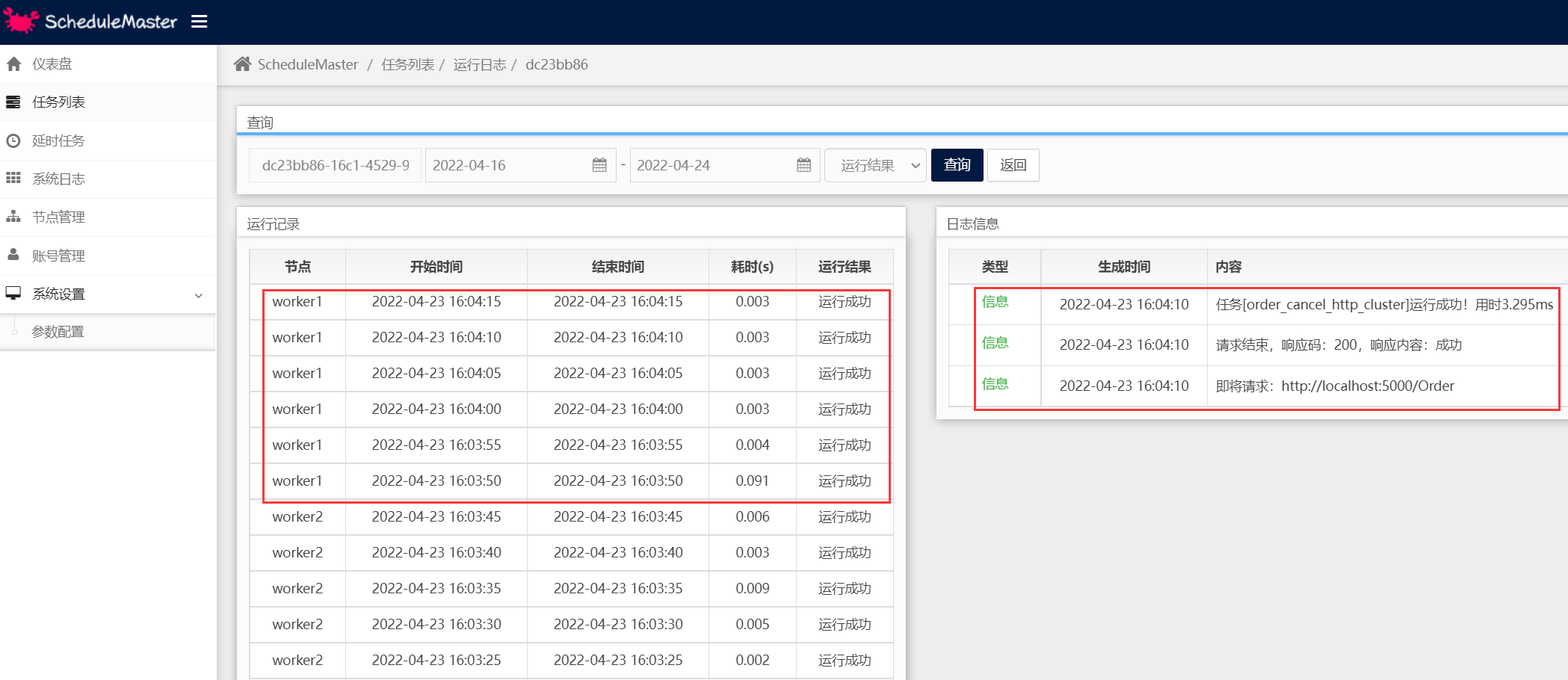
Task: Open 仪表盘 in the sidebar
Action: 108,64
